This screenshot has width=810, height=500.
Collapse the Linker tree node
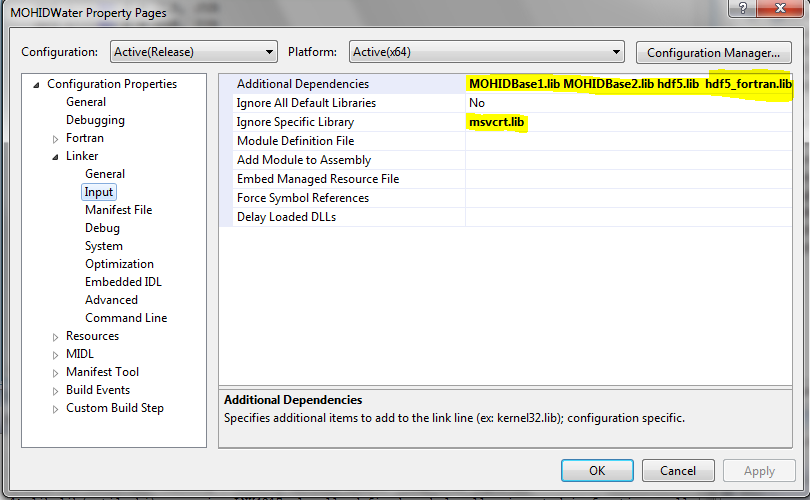(x=56, y=157)
